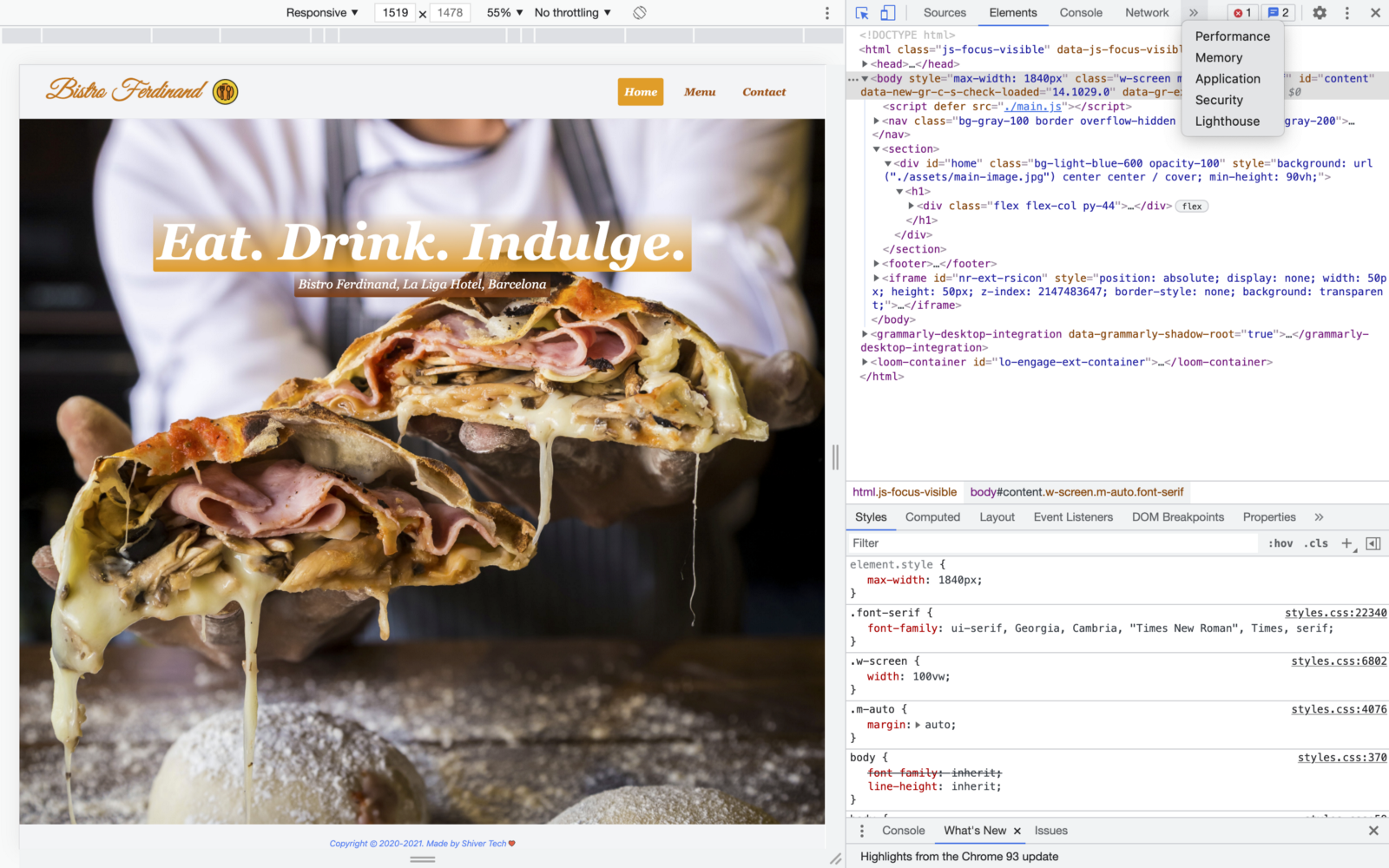Switch to the Sources tab
Image resolution: width=1389 pixels, height=868 pixels.
pyautogui.click(x=945, y=13)
